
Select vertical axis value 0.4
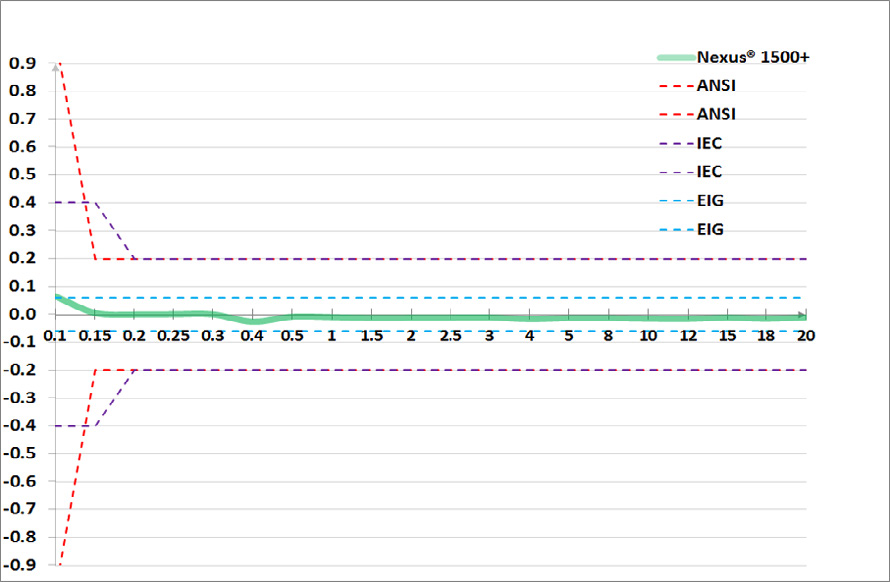(23, 202)
